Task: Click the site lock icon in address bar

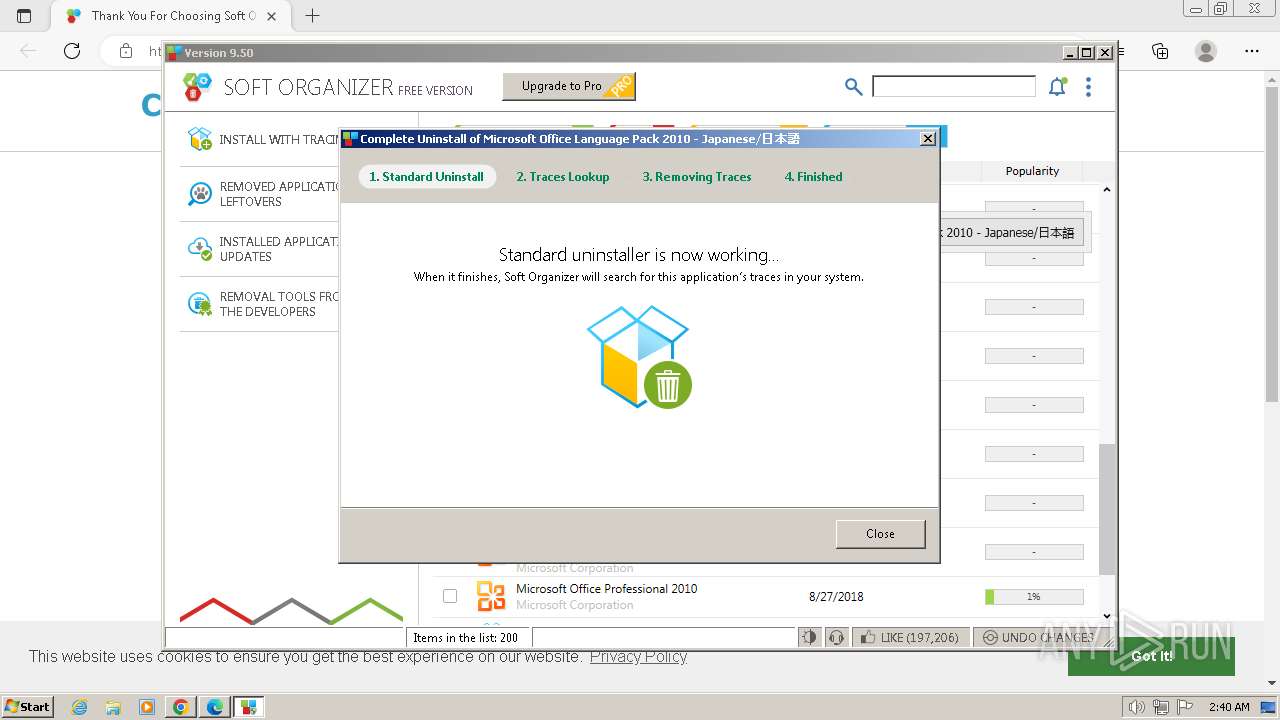Action: [x=126, y=51]
